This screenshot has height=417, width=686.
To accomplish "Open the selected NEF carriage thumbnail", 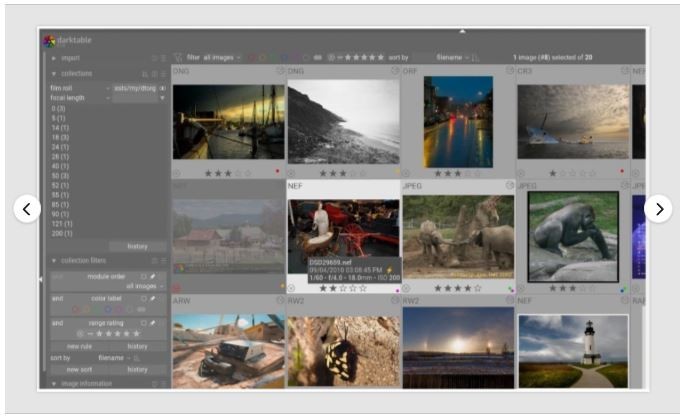I will tap(343, 236).
